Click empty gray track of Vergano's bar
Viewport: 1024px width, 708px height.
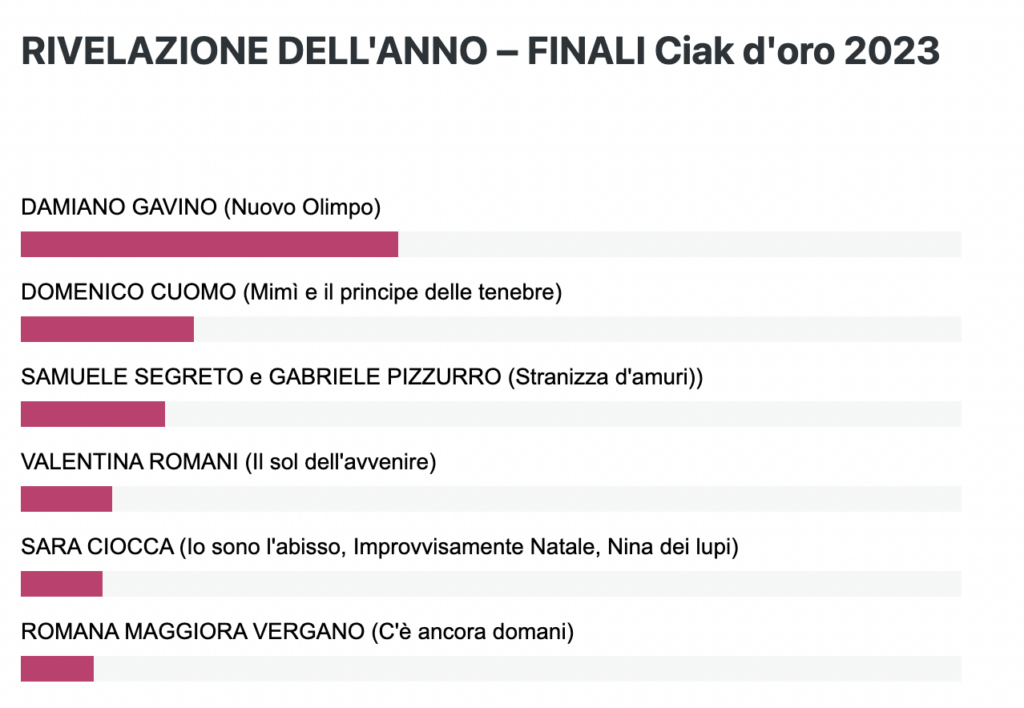[527, 669]
